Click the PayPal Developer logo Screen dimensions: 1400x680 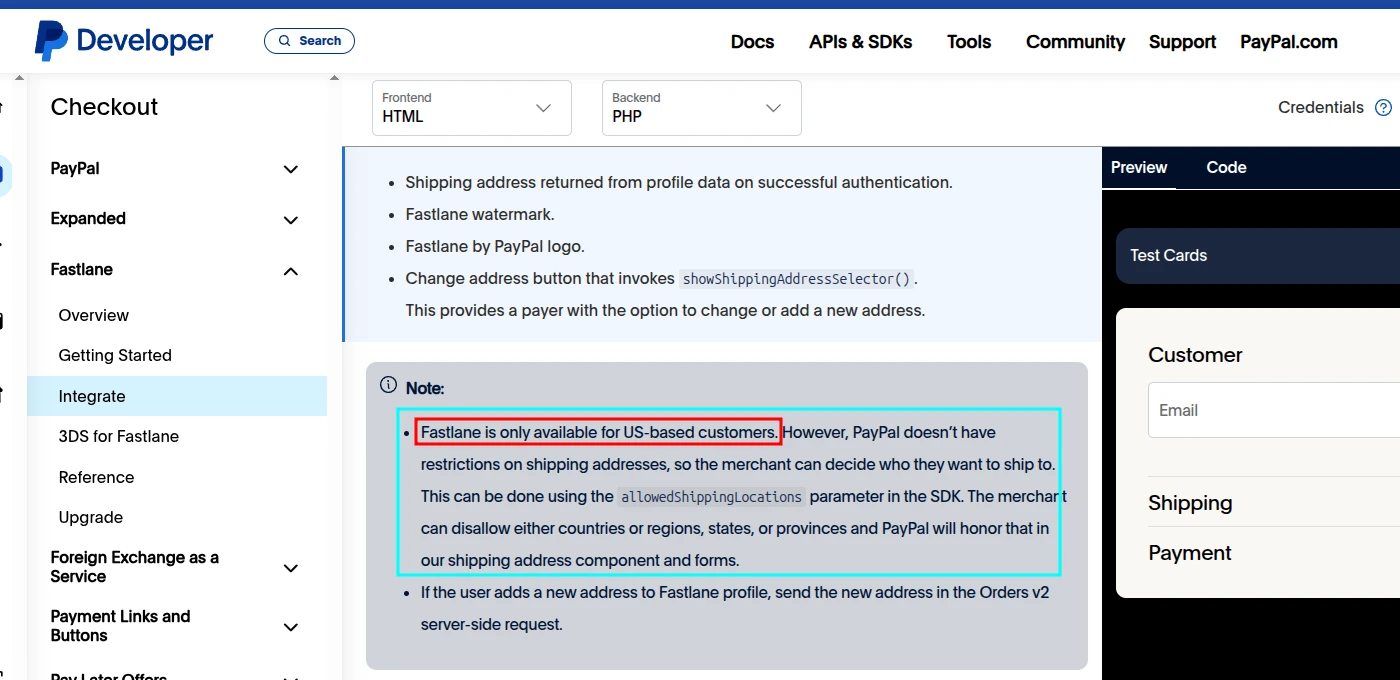(x=124, y=41)
